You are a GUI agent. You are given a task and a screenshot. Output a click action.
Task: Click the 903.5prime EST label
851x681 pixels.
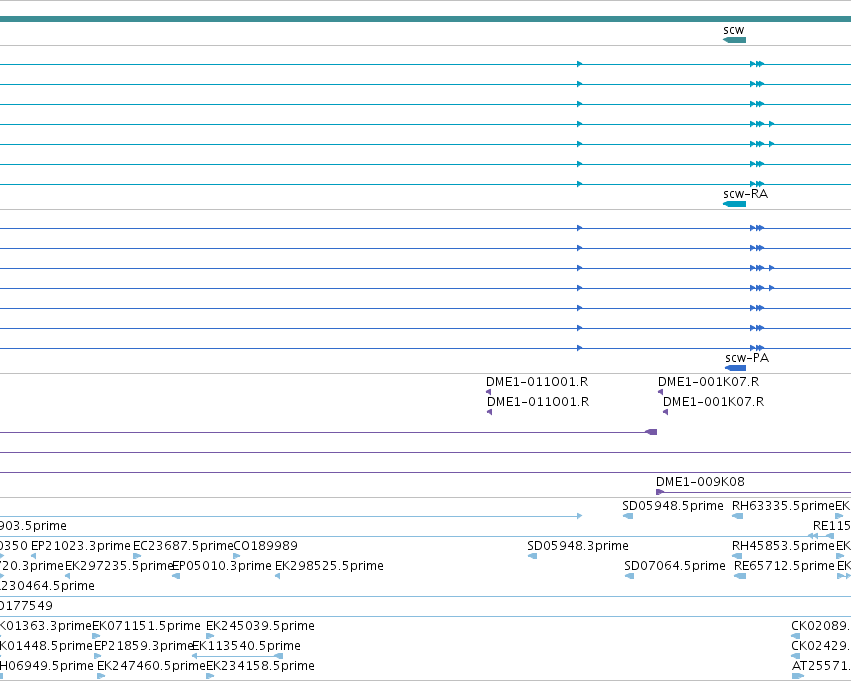pyautogui.click(x=33, y=526)
